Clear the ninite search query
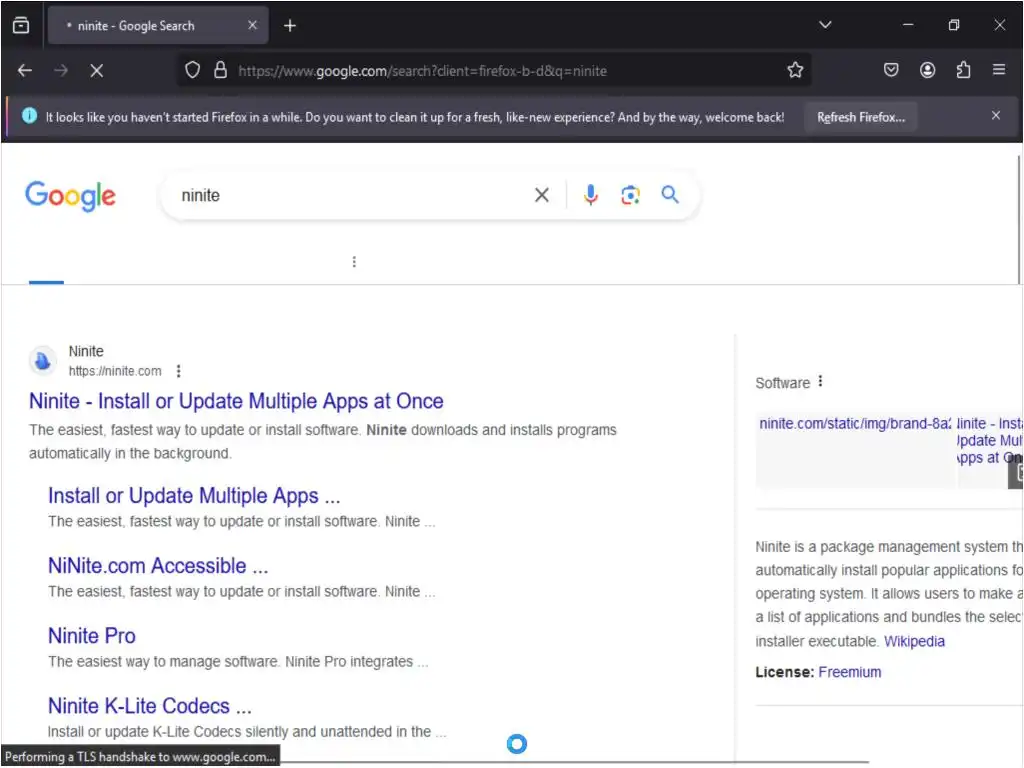 click(541, 195)
